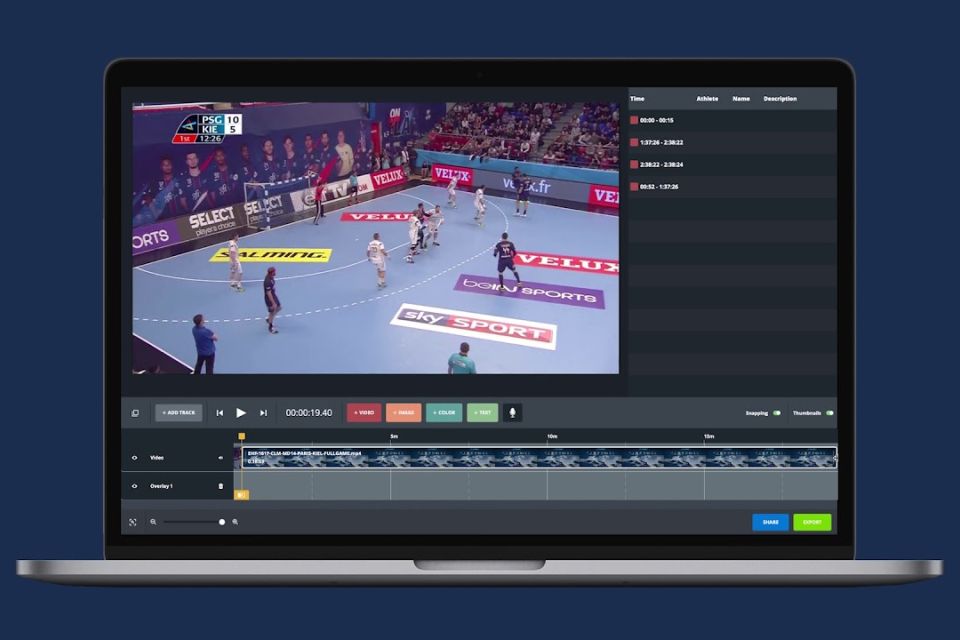Click the blue Share button
Image resolution: width=960 pixels, height=640 pixels.
click(x=770, y=522)
